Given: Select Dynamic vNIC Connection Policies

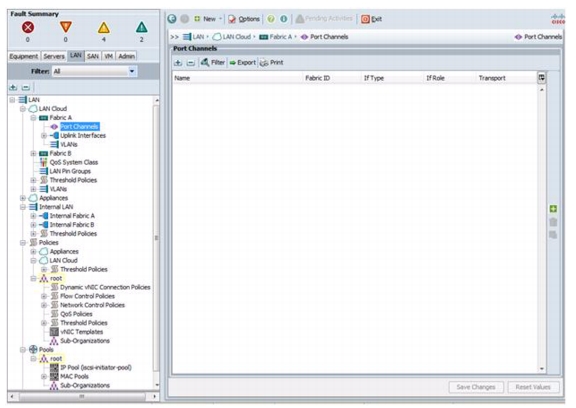Looking at the screenshot, I should [x=105, y=287].
